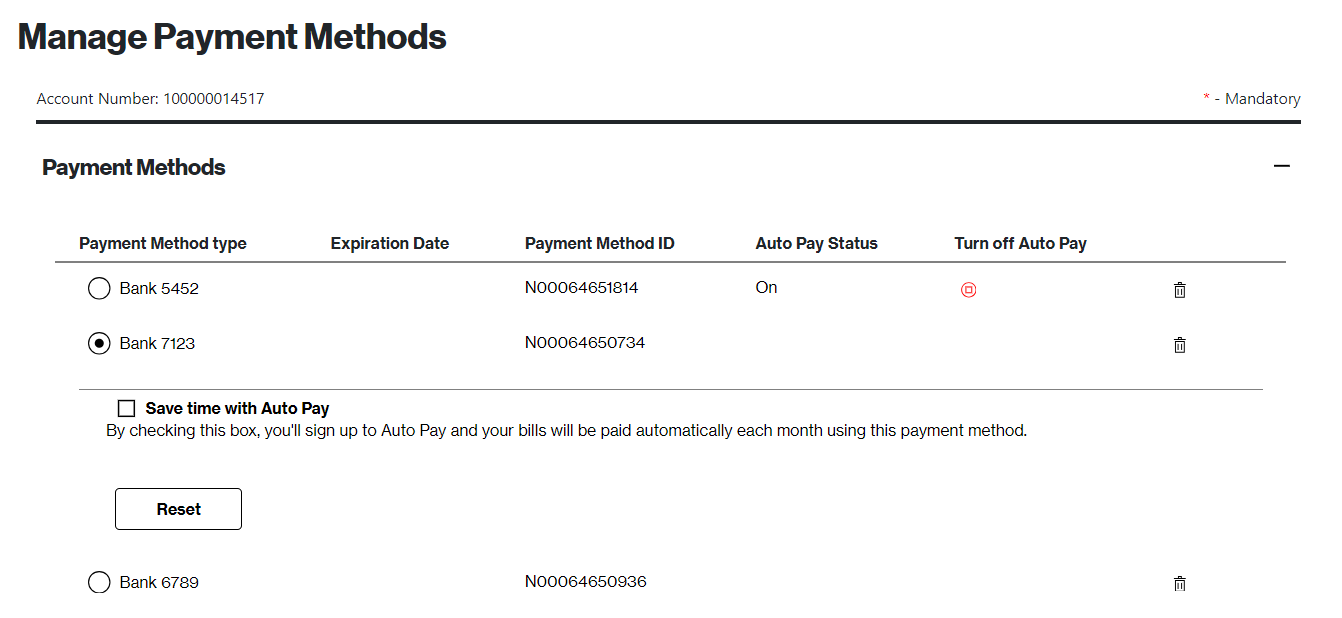Click the trash icon in the bottom row
The image size is (1342, 618).
(x=1179, y=582)
